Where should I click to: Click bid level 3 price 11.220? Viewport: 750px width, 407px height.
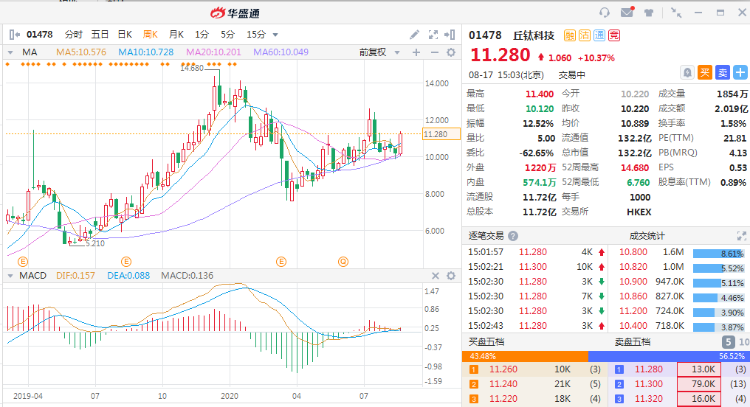point(503,398)
